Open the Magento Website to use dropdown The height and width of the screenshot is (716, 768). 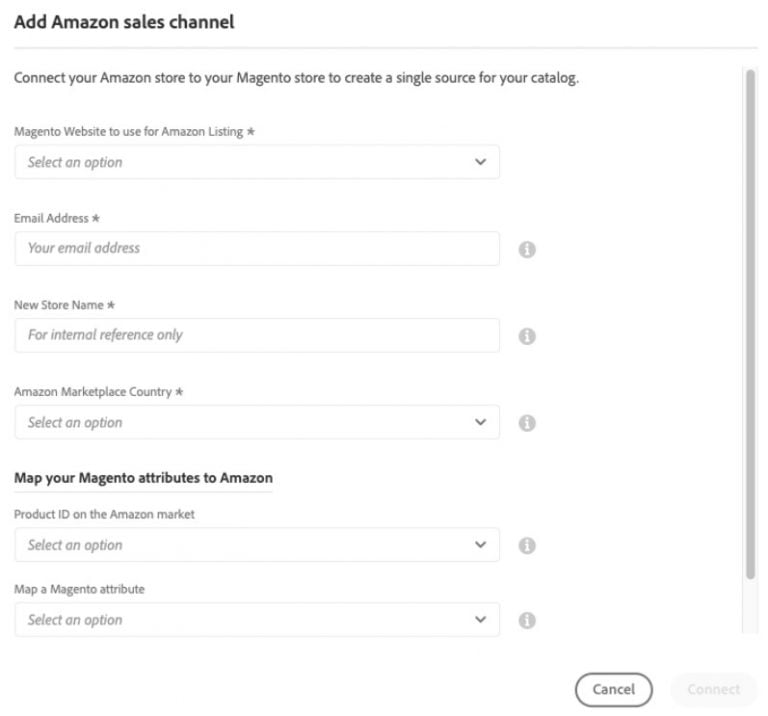(257, 162)
